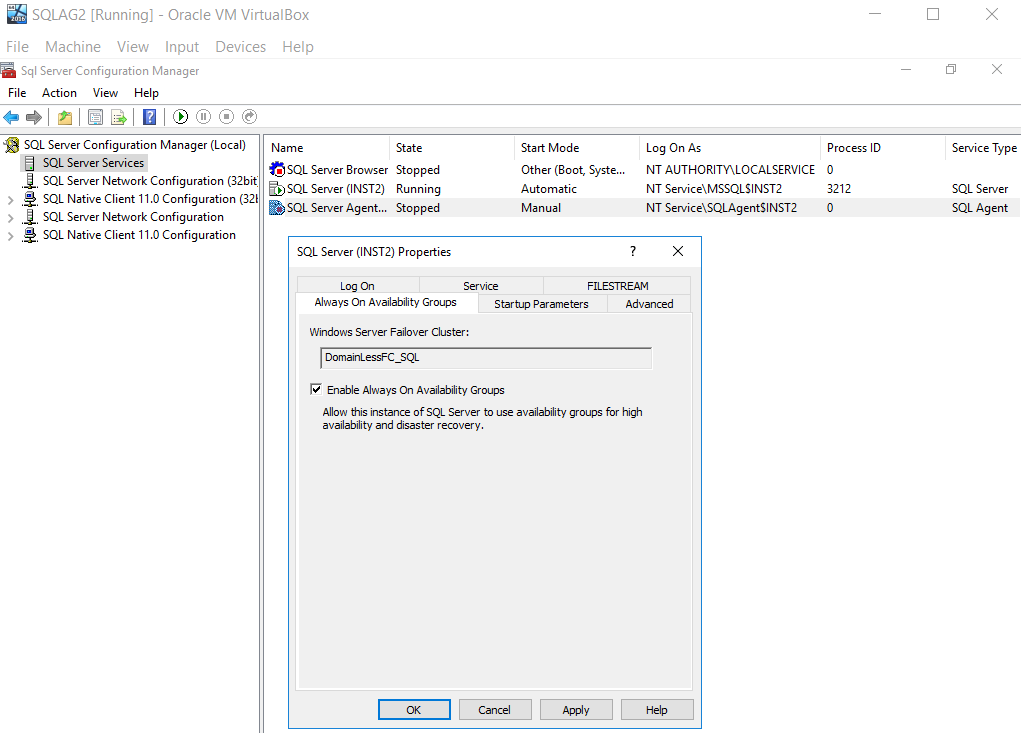Select the SQL Server Browser service row
This screenshot has height=733, width=1021.
337,170
